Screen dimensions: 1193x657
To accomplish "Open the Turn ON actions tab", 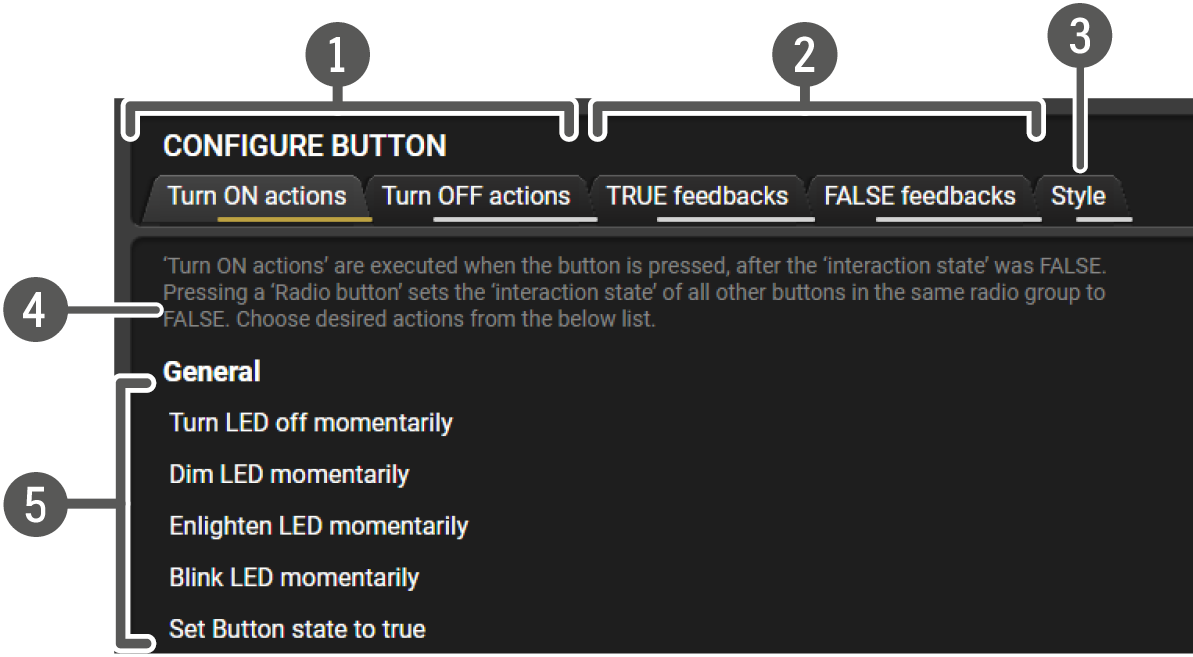I will pos(256,196).
